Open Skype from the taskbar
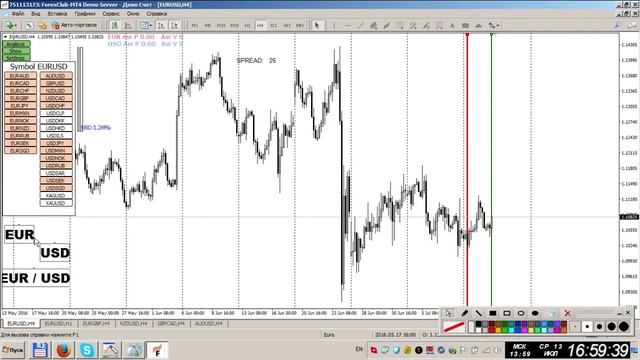This screenshot has width=640, height=360. tap(87, 350)
